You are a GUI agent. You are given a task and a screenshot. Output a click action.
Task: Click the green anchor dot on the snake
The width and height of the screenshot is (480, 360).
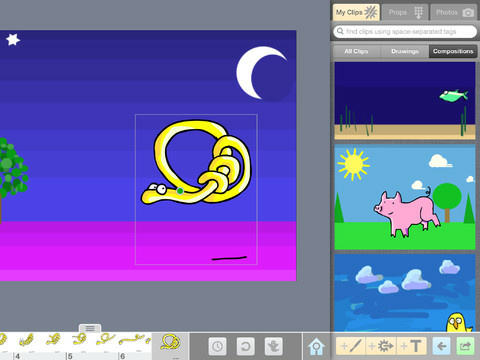[x=180, y=191]
